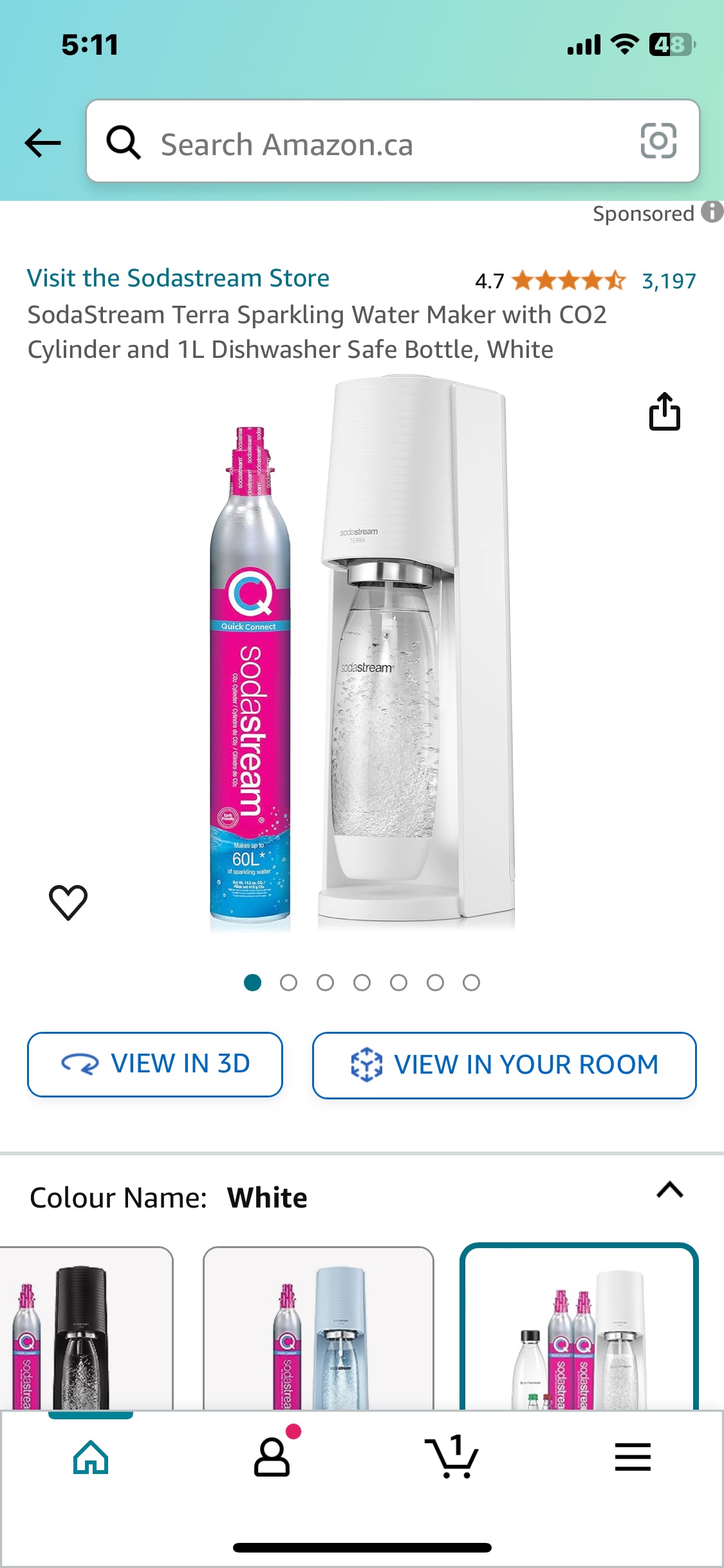Select last image carousel dot
Viewport: 724px width, 1568px height.
click(472, 982)
